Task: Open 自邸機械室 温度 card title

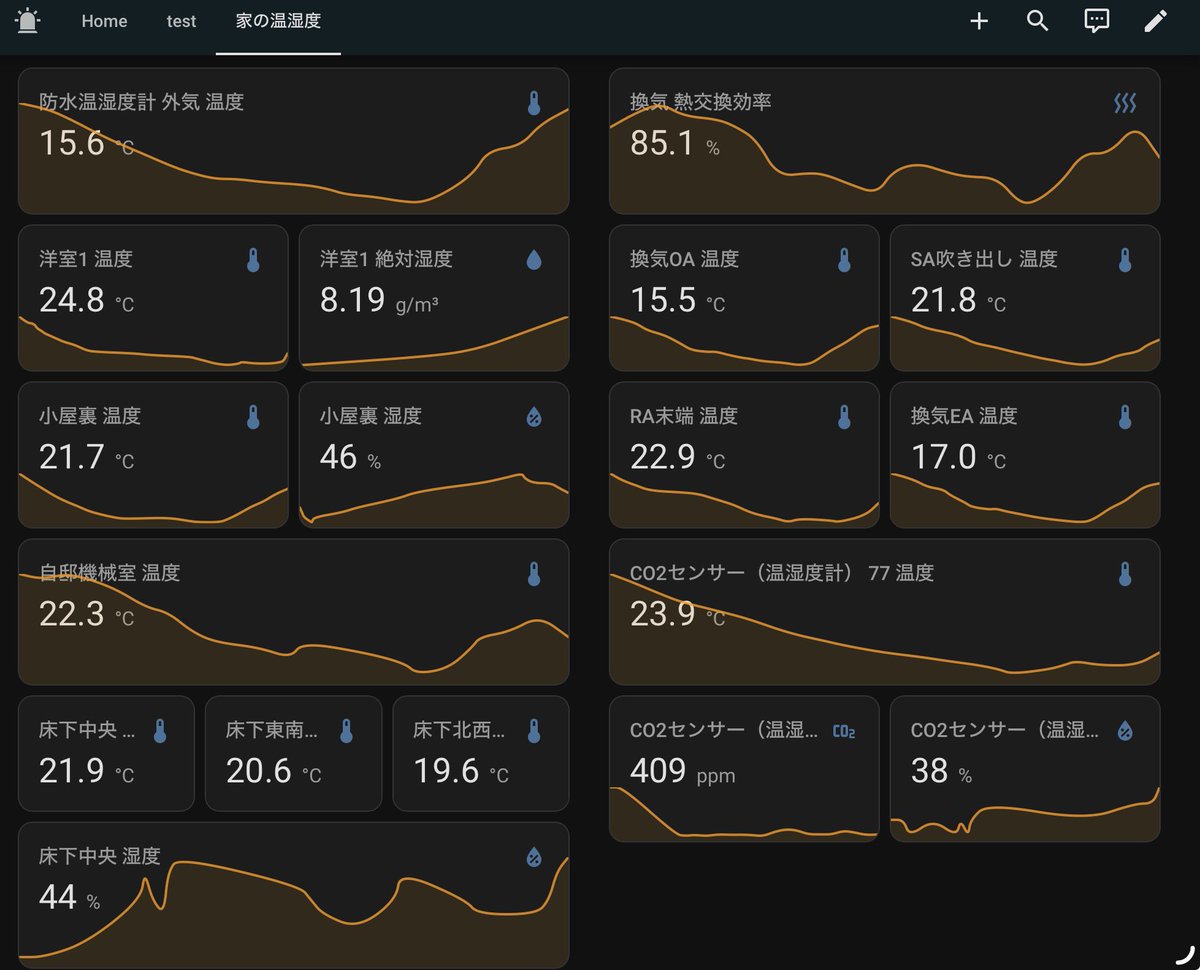Action: pyautogui.click(x=110, y=573)
